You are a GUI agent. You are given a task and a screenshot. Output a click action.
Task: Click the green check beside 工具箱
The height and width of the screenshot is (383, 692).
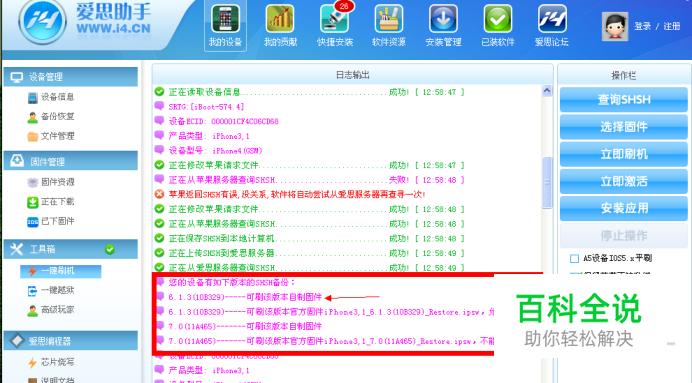(x=110, y=250)
